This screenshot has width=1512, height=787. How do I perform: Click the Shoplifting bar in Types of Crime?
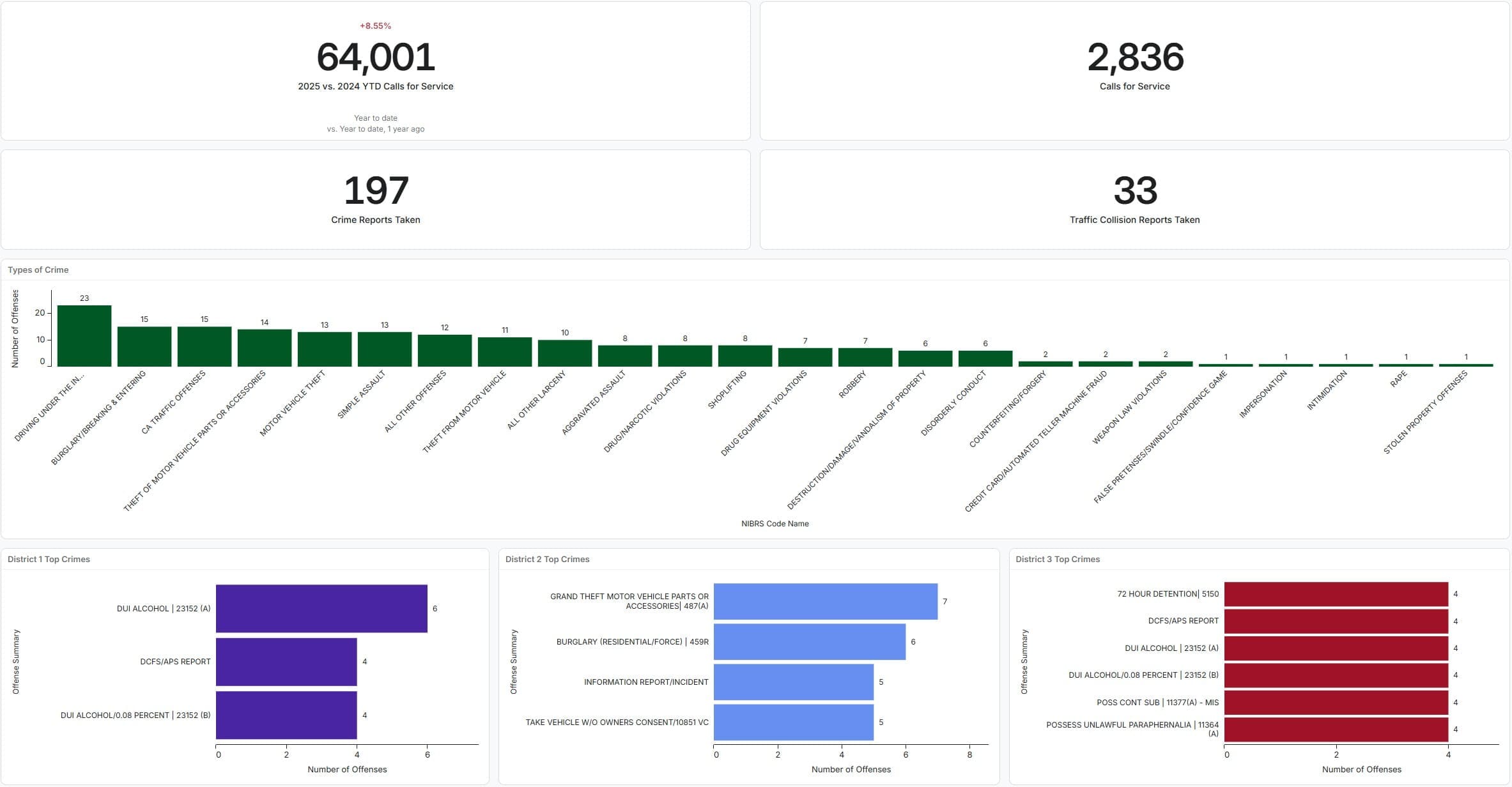click(744, 356)
